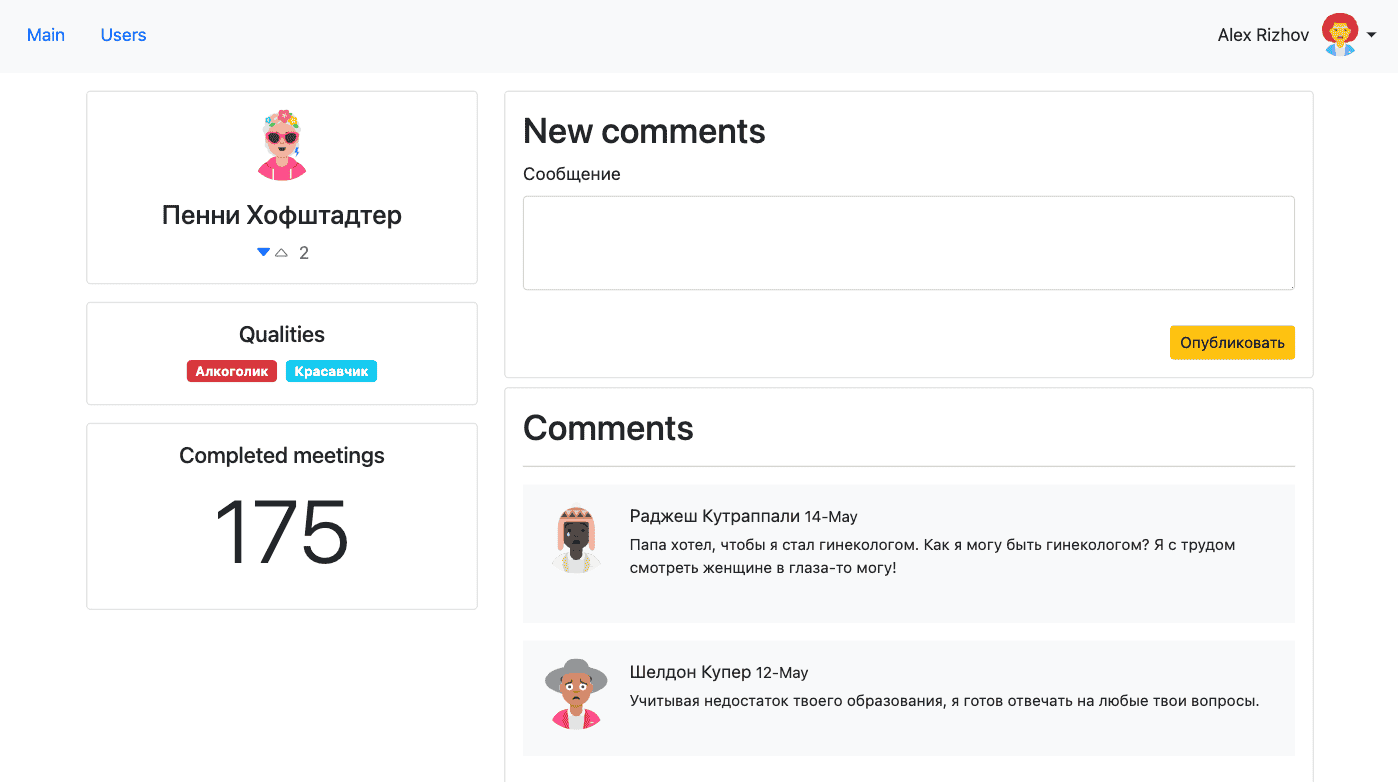Go to the Main page
The width and height of the screenshot is (1398, 782).
point(46,35)
